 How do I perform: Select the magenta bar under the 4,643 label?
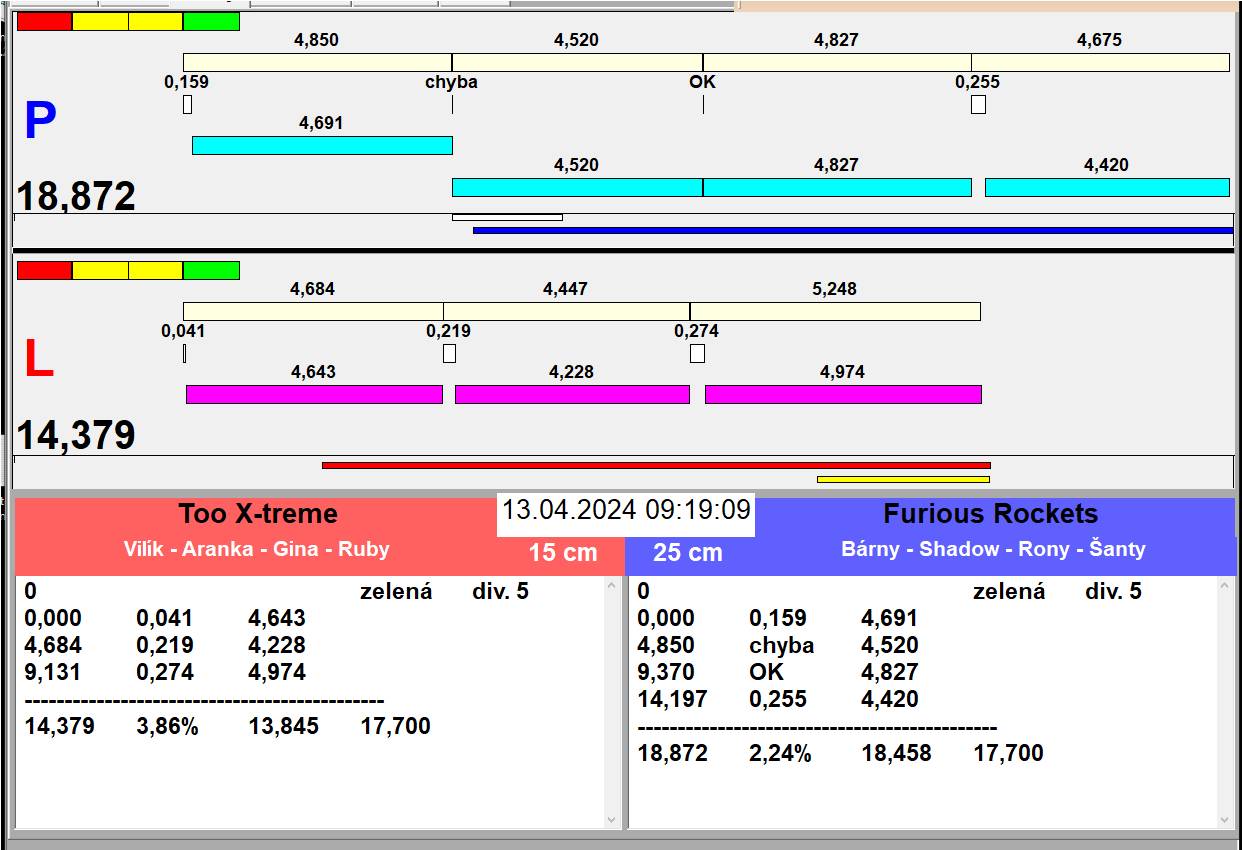pos(314,394)
